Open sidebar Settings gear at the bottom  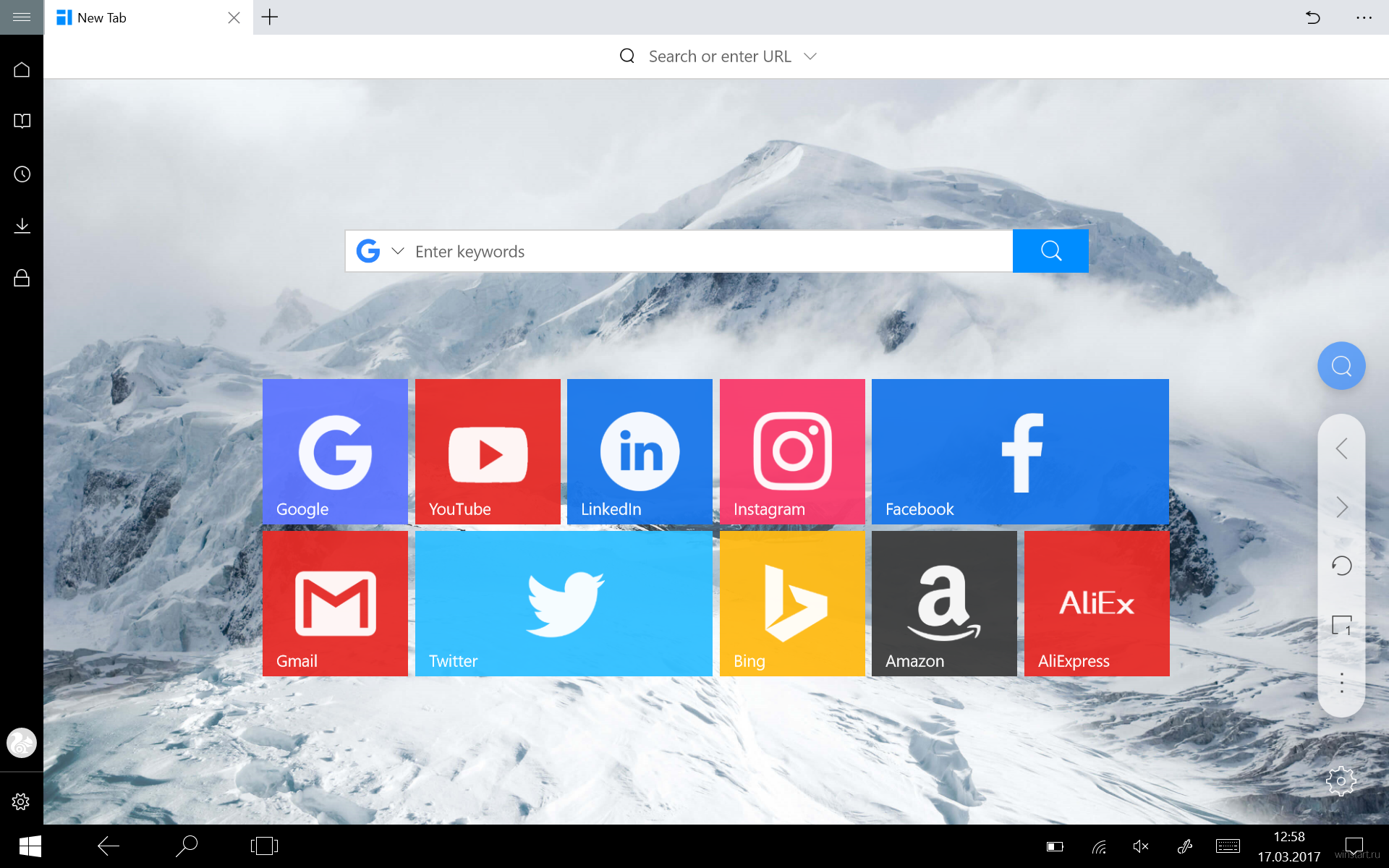pyautogui.click(x=20, y=801)
